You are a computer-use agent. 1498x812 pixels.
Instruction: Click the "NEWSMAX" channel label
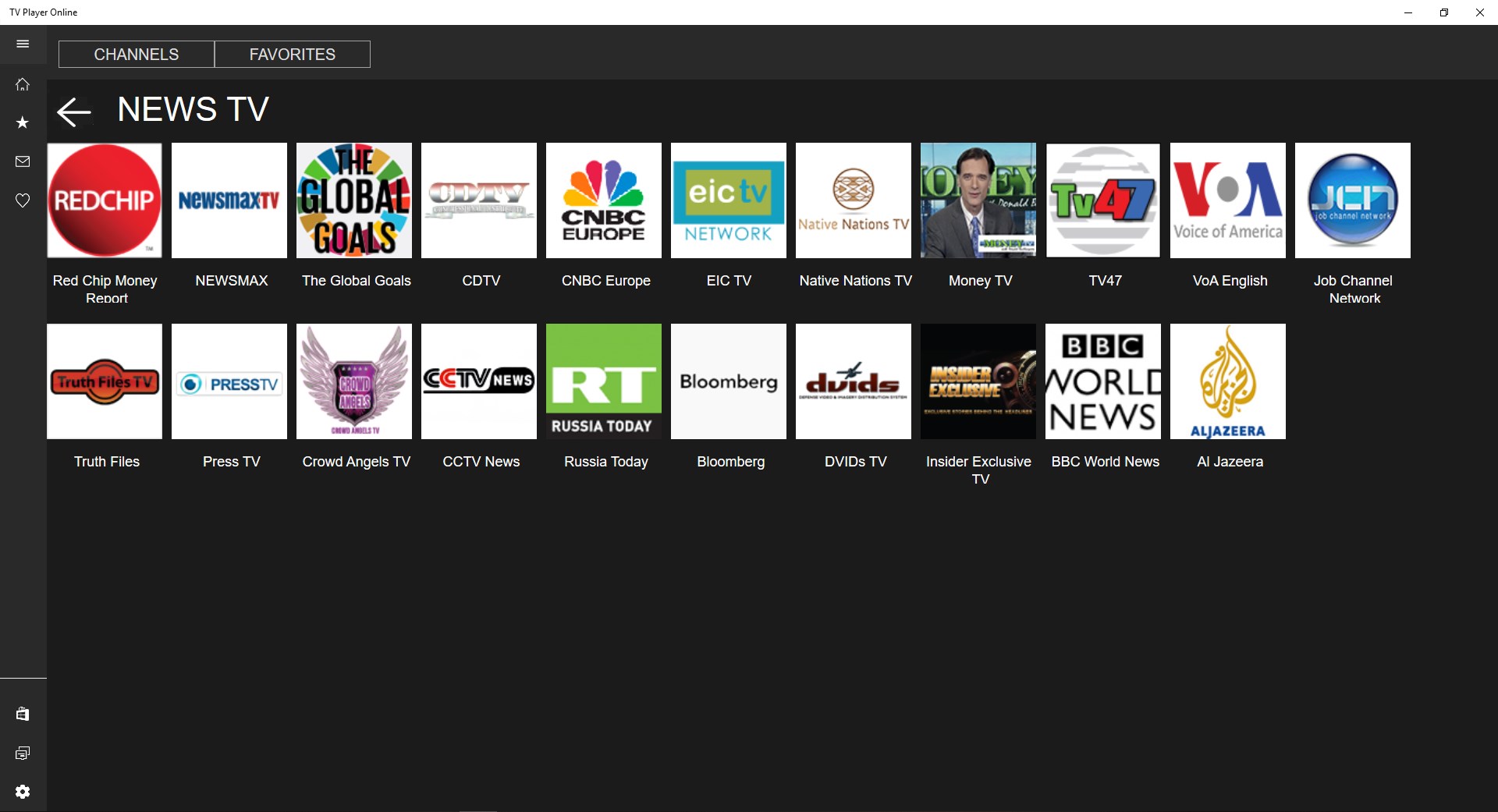[x=232, y=281]
